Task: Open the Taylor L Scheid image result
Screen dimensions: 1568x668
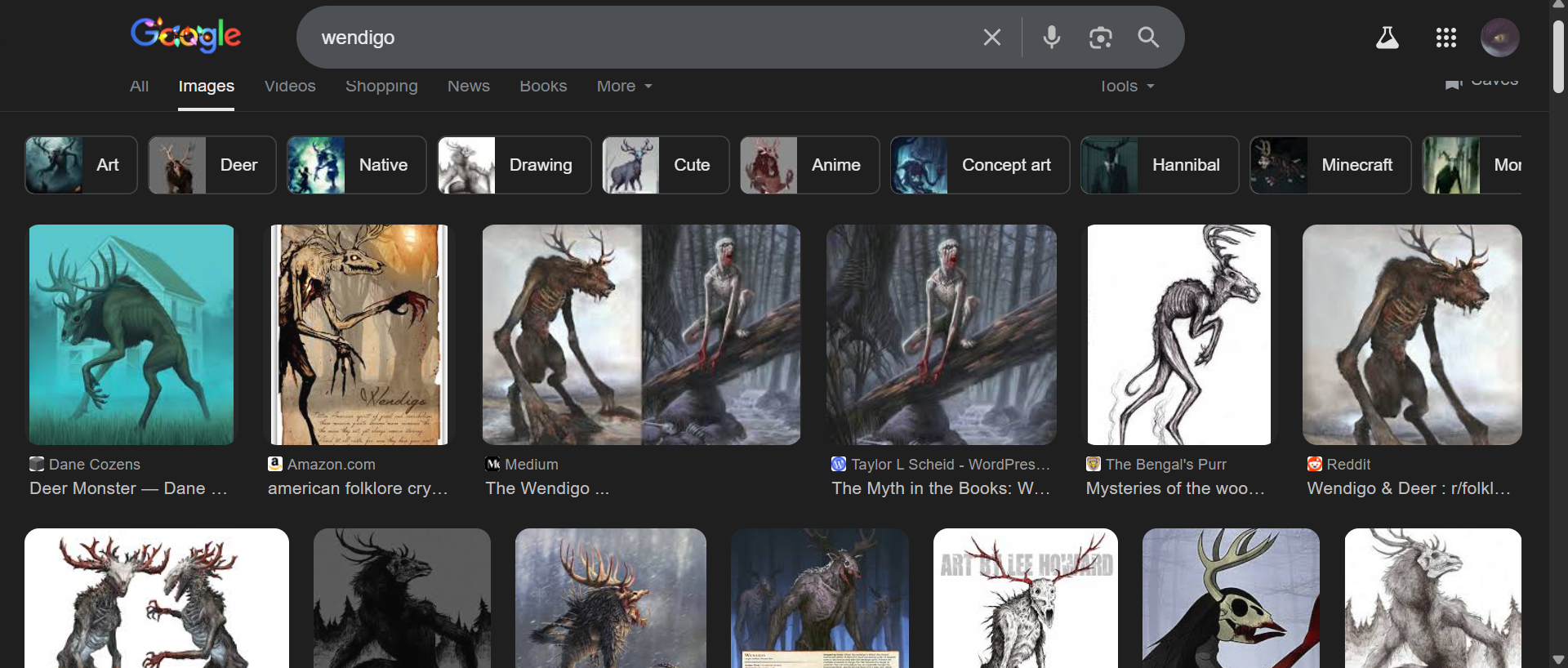Action: click(942, 335)
